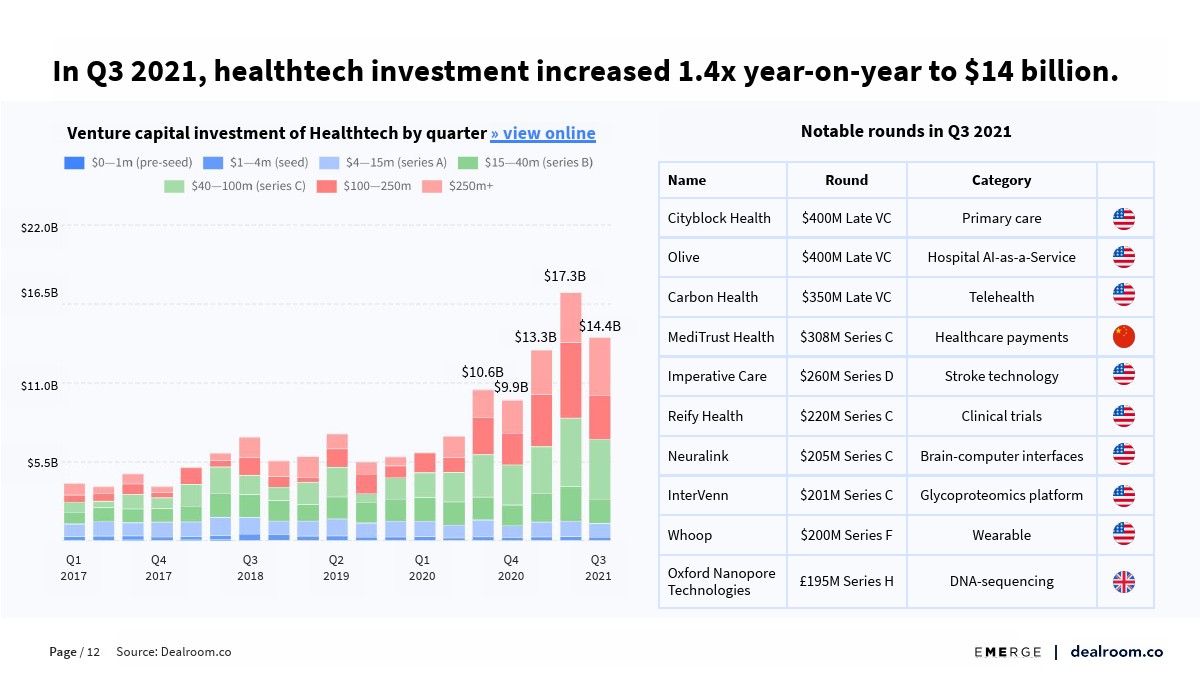Click the UK flag beside Oxford Nanopore Technologies
The width and height of the screenshot is (1200, 675).
point(1124,582)
